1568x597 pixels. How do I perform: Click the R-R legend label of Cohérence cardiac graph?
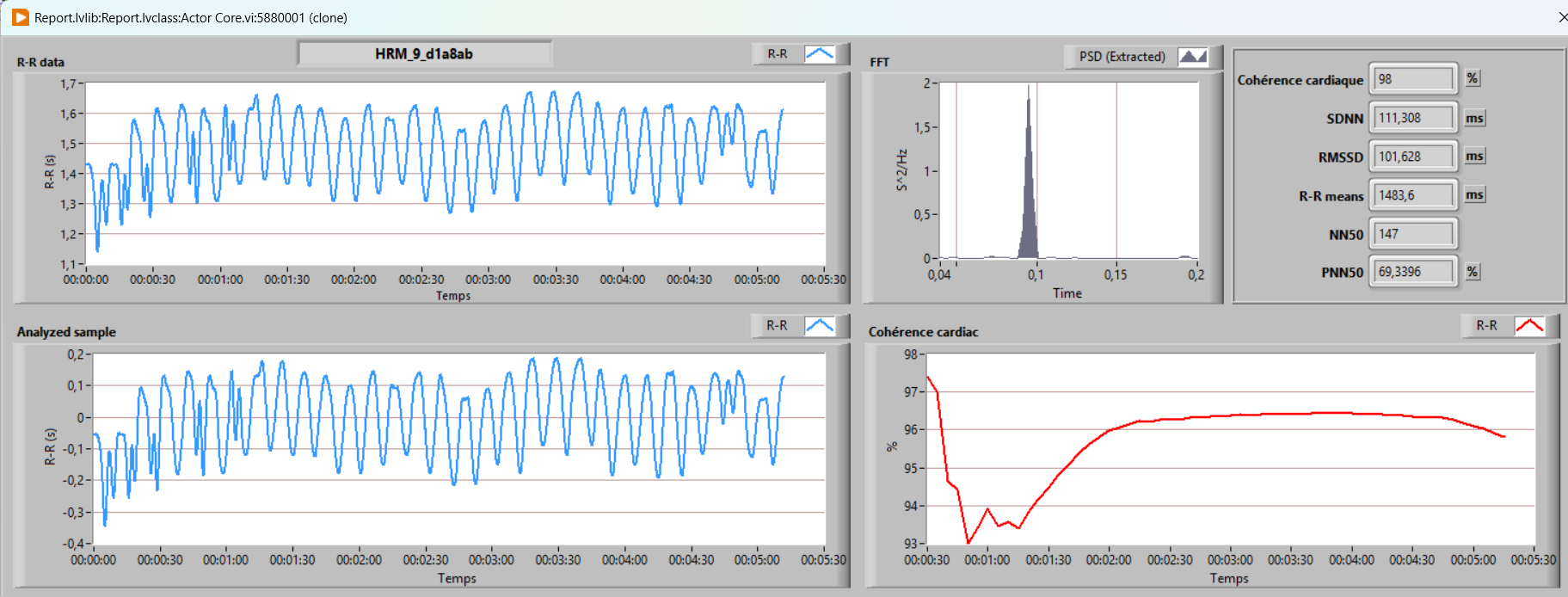click(x=1486, y=325)
